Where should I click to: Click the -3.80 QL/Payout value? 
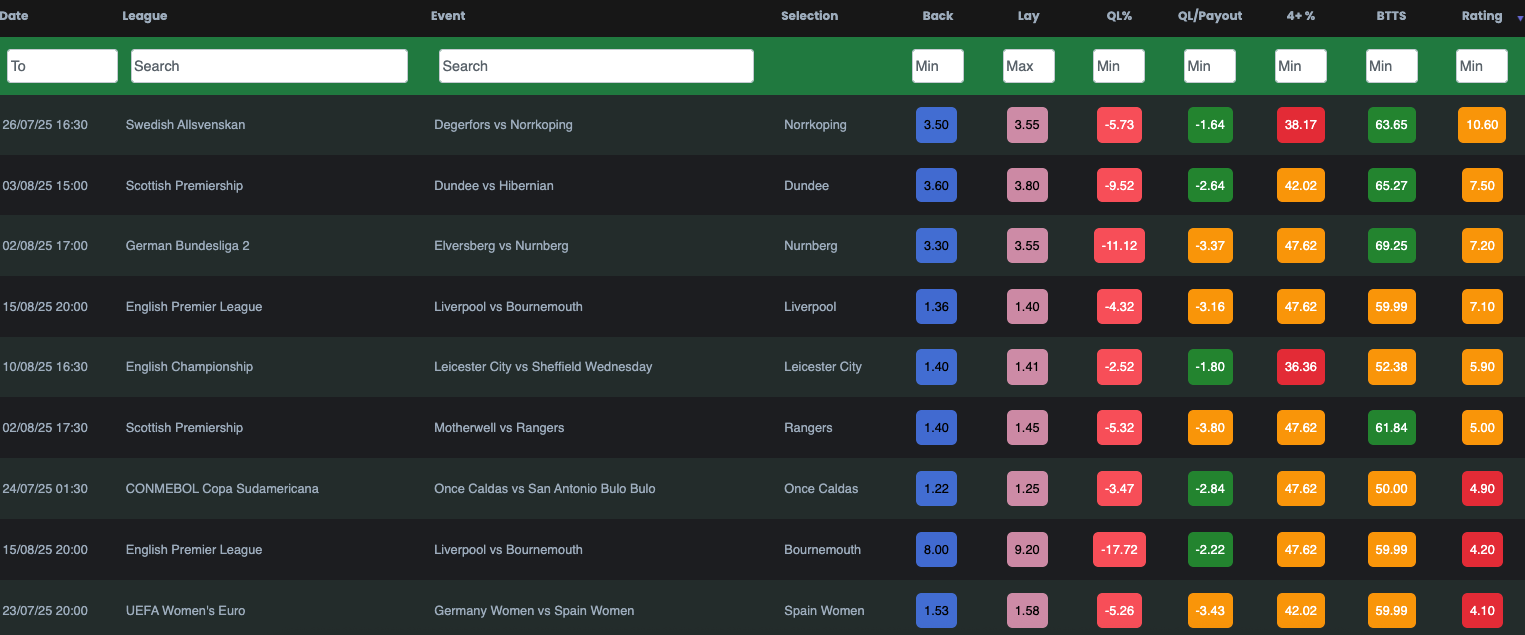1211,428
